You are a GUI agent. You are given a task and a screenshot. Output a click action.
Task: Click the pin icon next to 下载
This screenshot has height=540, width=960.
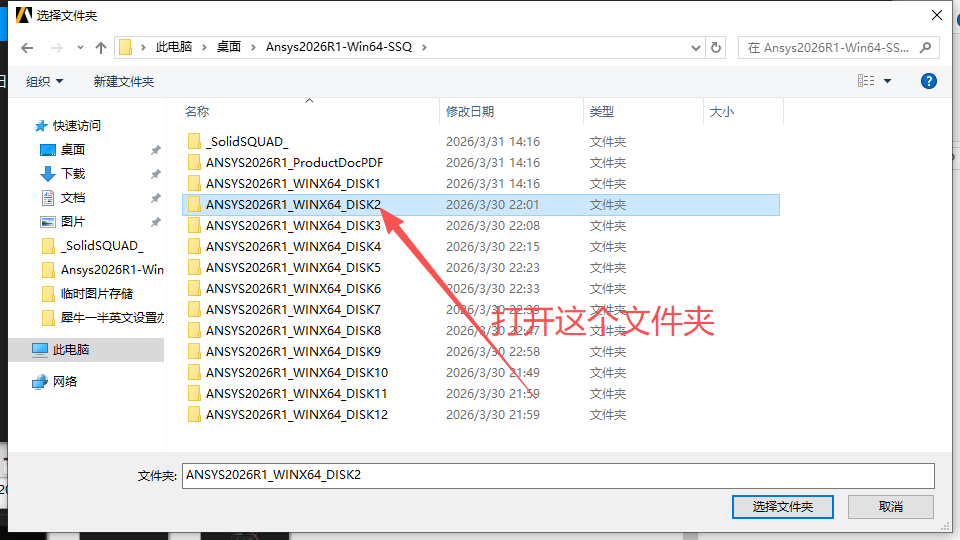156,174
